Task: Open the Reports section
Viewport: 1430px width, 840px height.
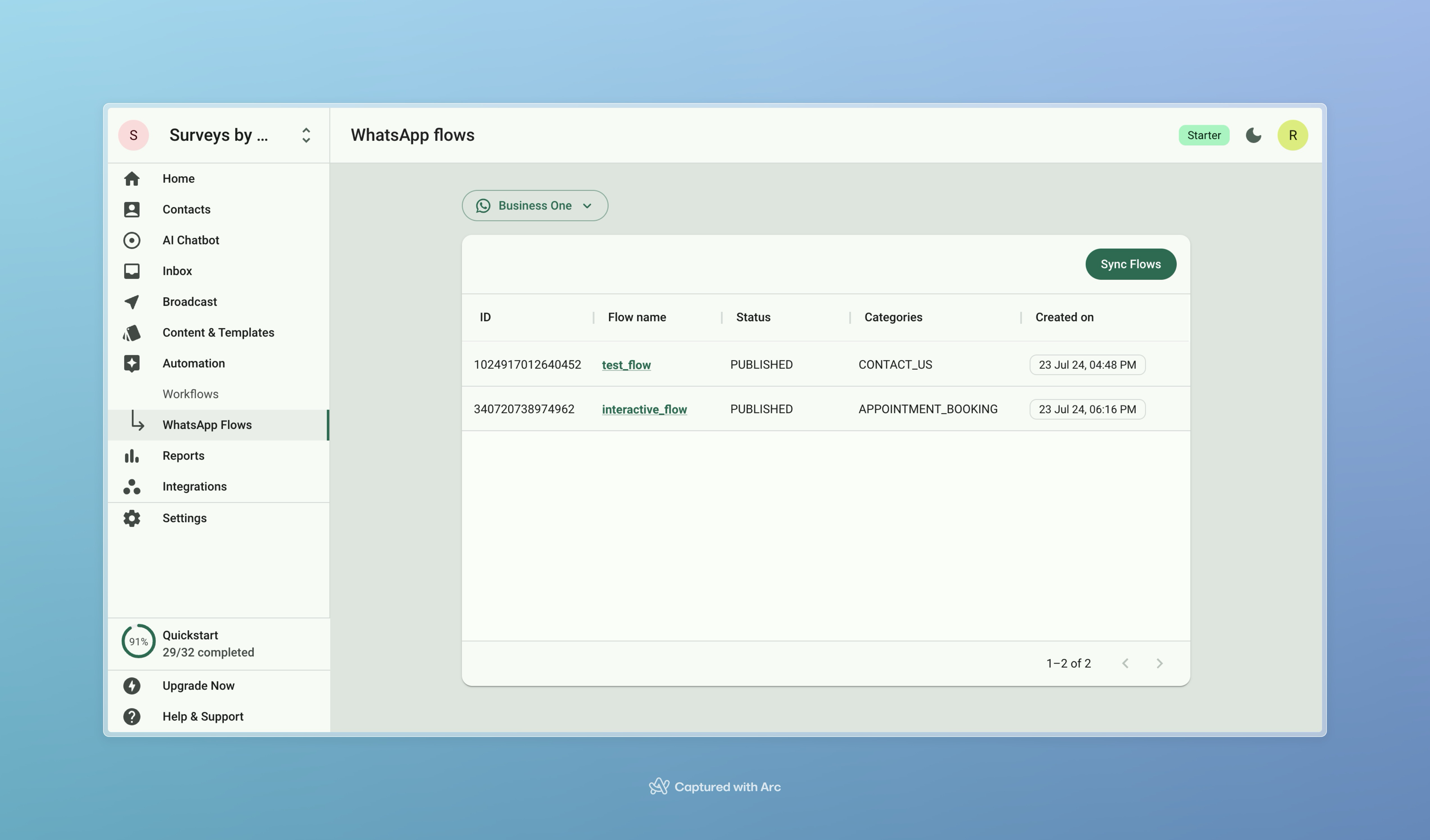Action: tap(218, 456)
